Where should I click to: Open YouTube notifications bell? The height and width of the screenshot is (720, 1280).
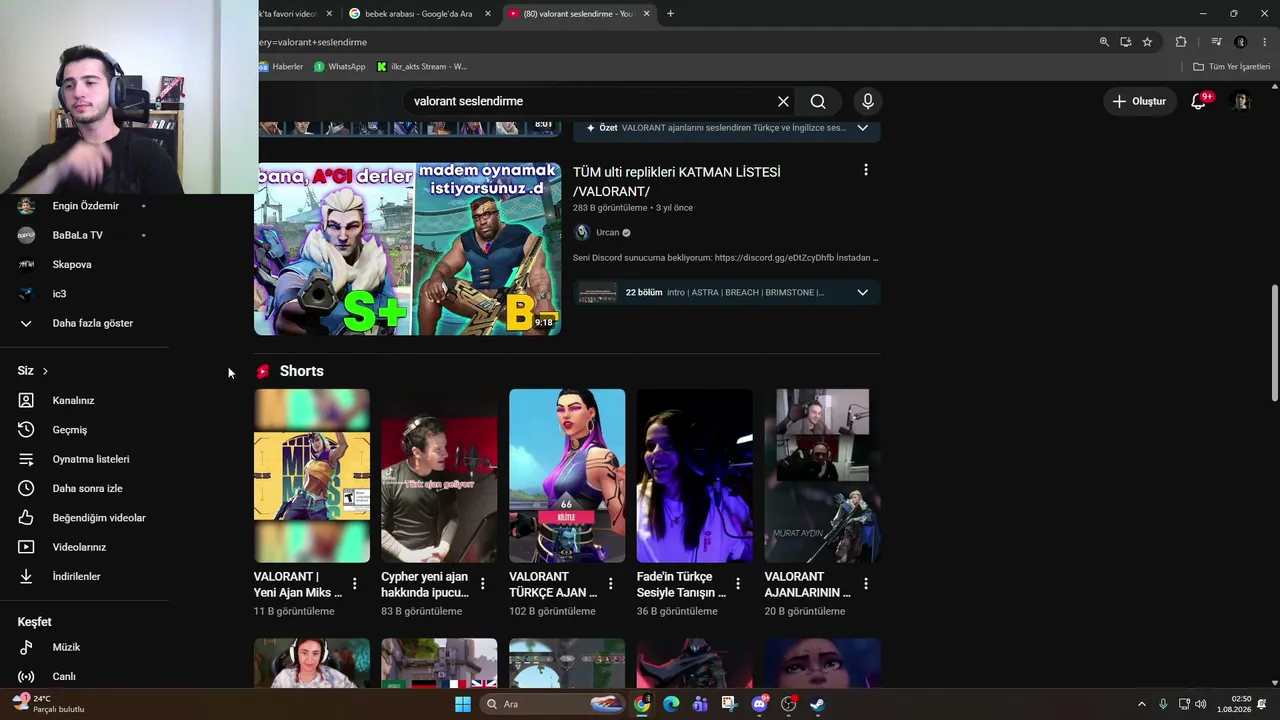tap(1199, 101)
